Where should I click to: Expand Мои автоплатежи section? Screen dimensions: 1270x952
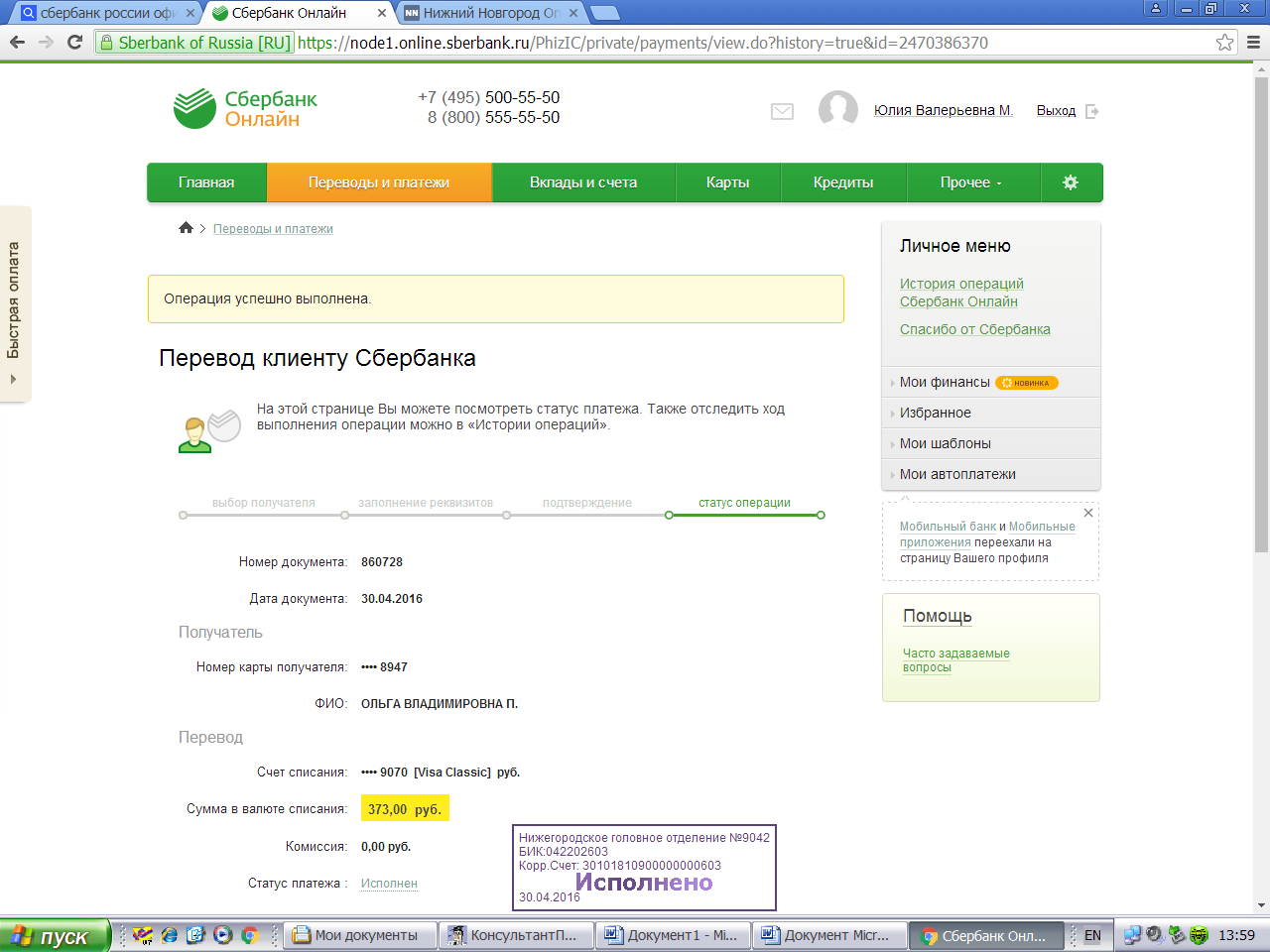pos(991,474)
